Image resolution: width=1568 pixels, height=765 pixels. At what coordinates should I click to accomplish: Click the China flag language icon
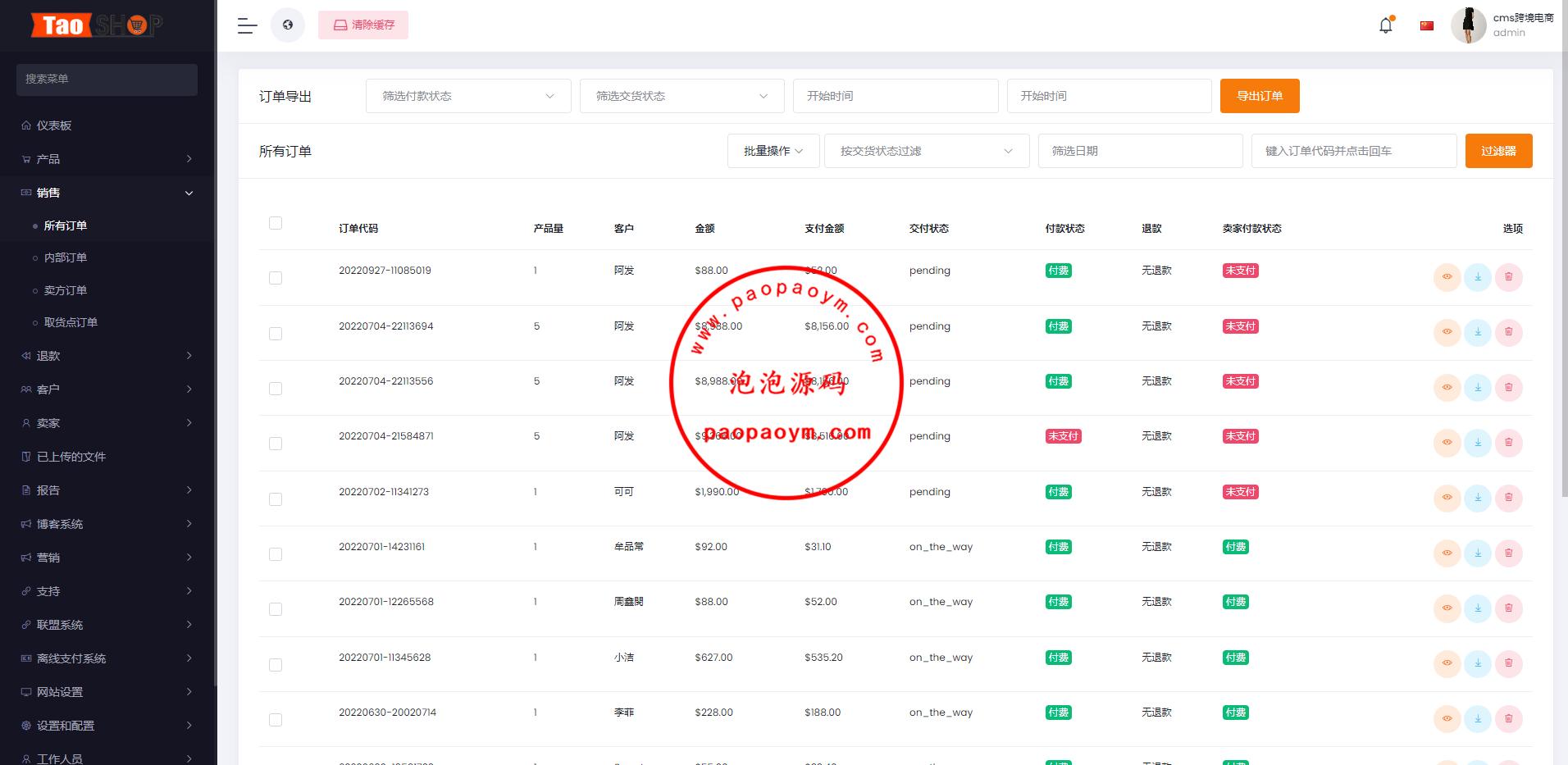click(1426, 25)
